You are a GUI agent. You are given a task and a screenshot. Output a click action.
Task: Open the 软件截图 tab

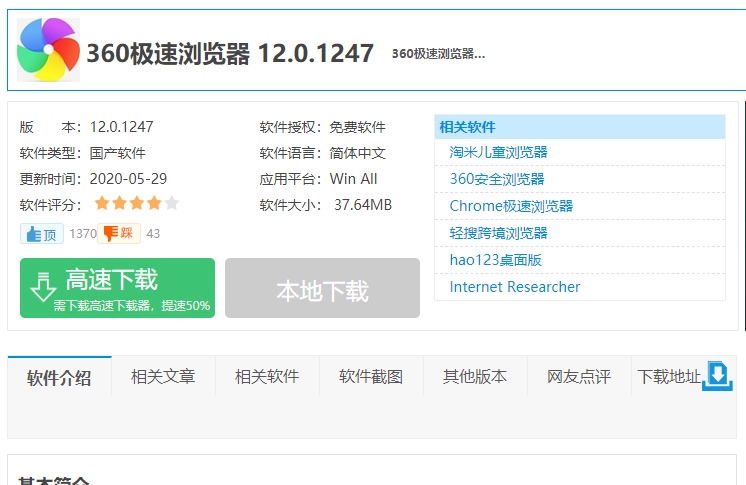[x=371, y=377]
